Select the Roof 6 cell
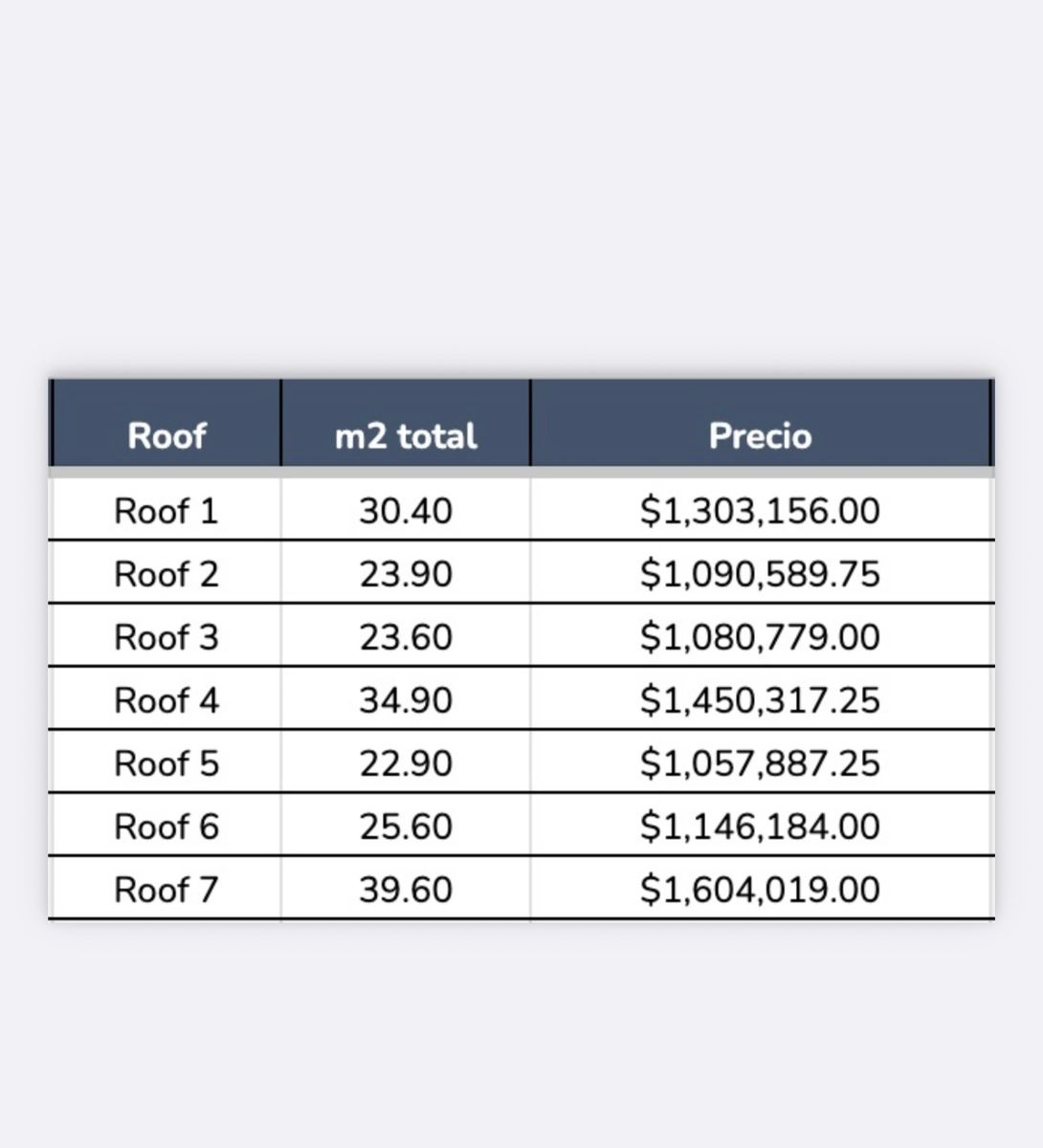Screen dimensions: 1043x1148 point(166,827)
